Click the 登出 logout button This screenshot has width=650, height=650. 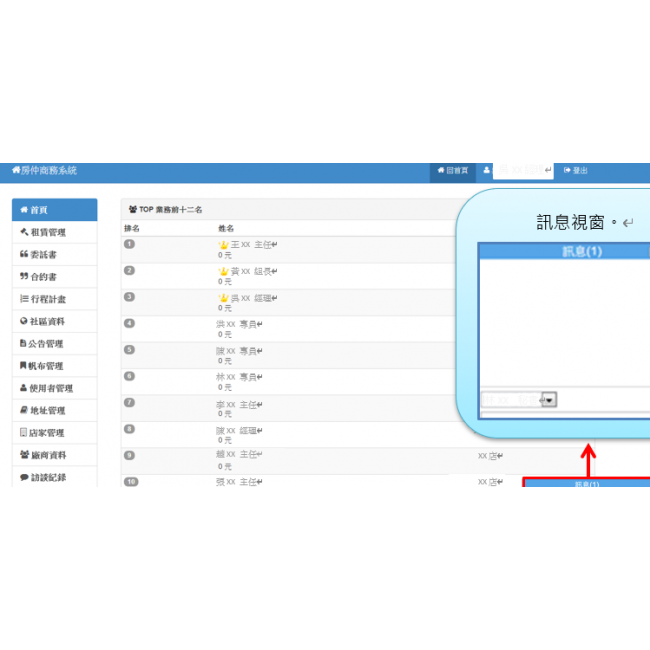tap(576, 171)
